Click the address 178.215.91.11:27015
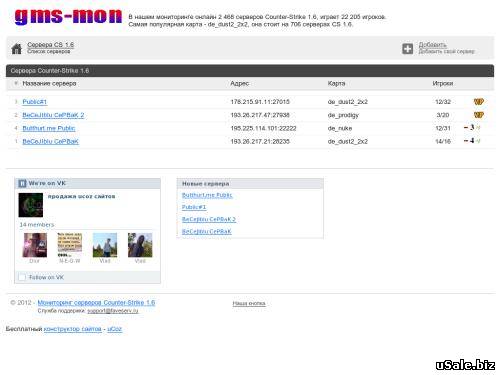500x375 pixels. [260, 102]
